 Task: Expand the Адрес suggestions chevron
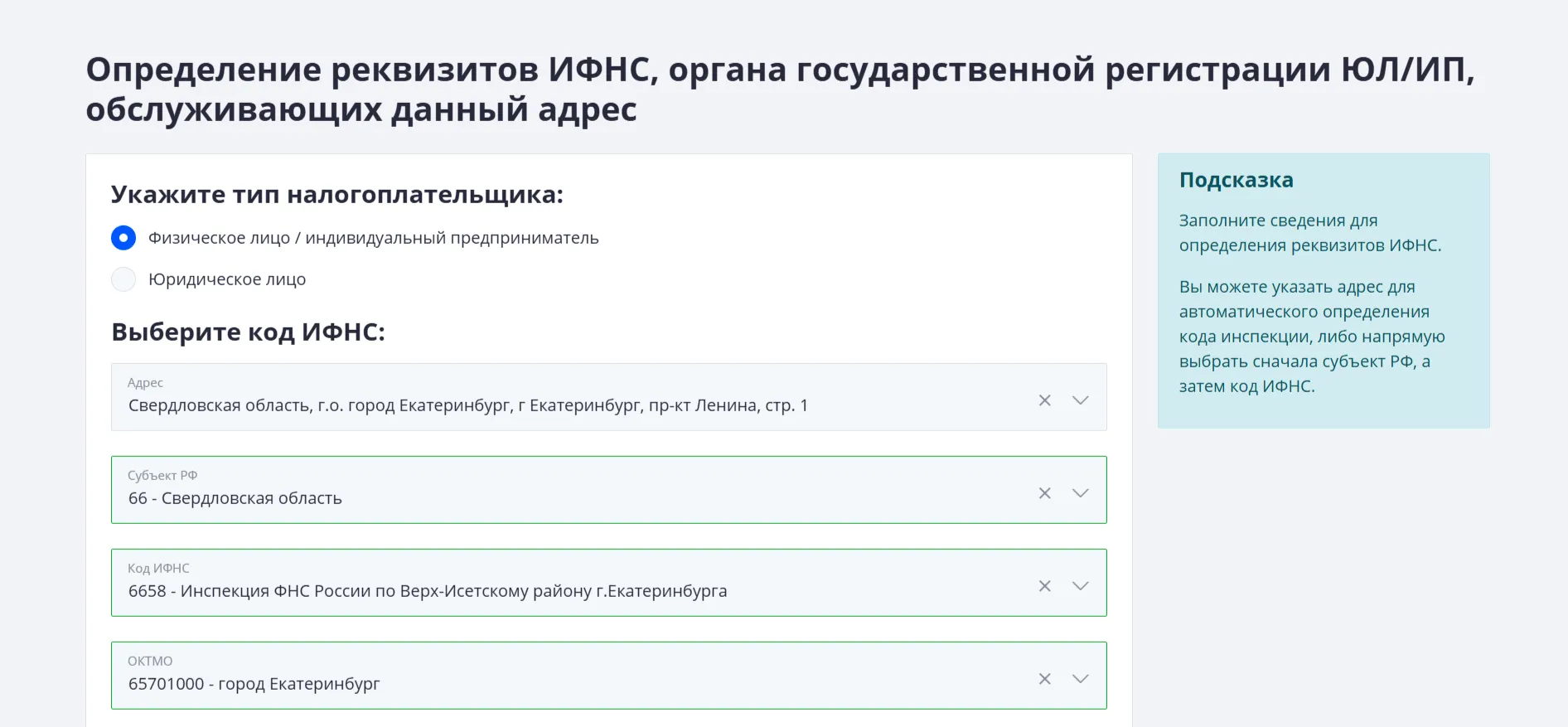point(1080,400)
